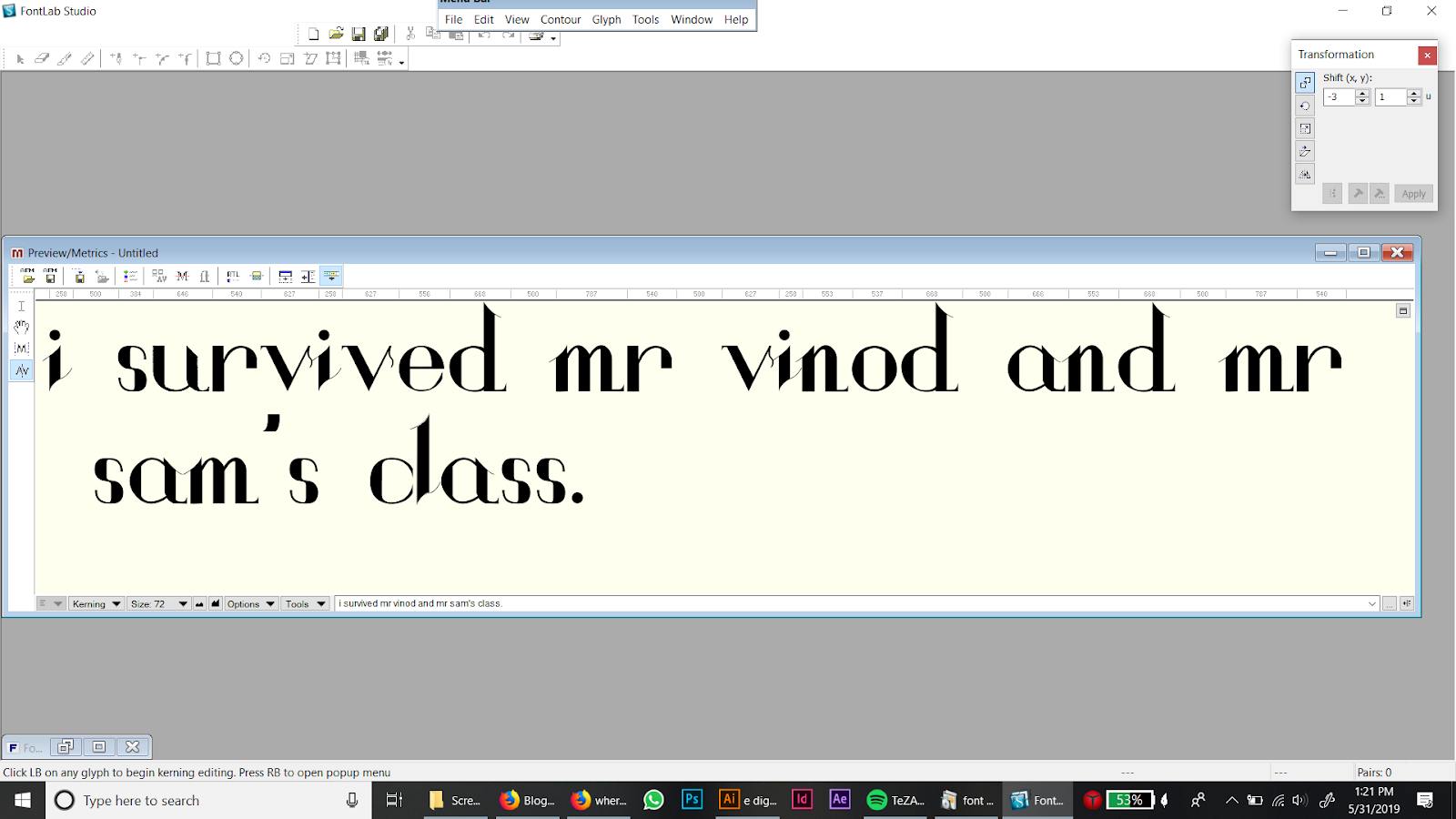This screenshot has height=819, width=1456.
Task: Click the Save icon in main toolbar
Action: click(359, 35)
